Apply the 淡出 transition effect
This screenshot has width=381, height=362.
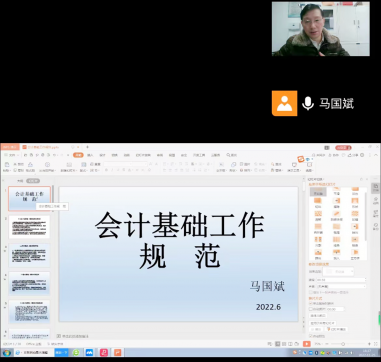(355, 191)
